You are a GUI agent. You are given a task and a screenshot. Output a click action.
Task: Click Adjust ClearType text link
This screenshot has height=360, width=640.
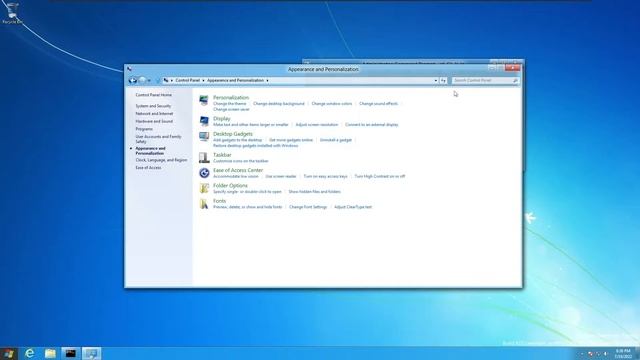(x=353, y=207)
